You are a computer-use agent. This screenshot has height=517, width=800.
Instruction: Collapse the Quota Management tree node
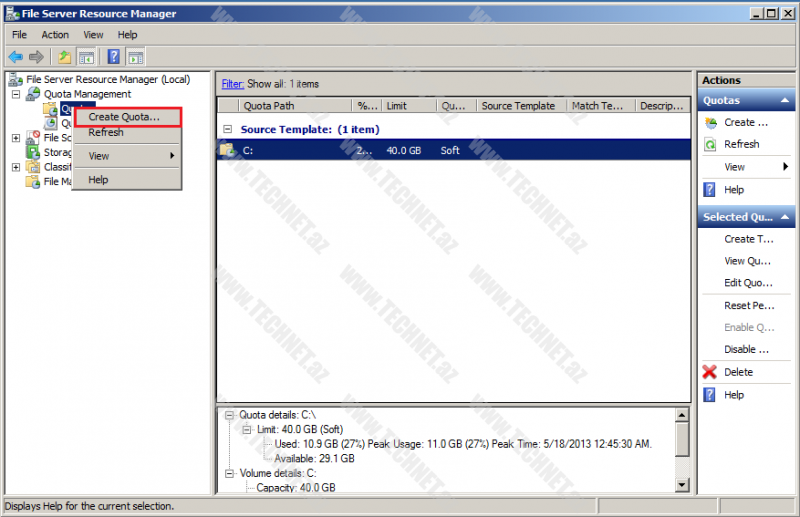16,94
